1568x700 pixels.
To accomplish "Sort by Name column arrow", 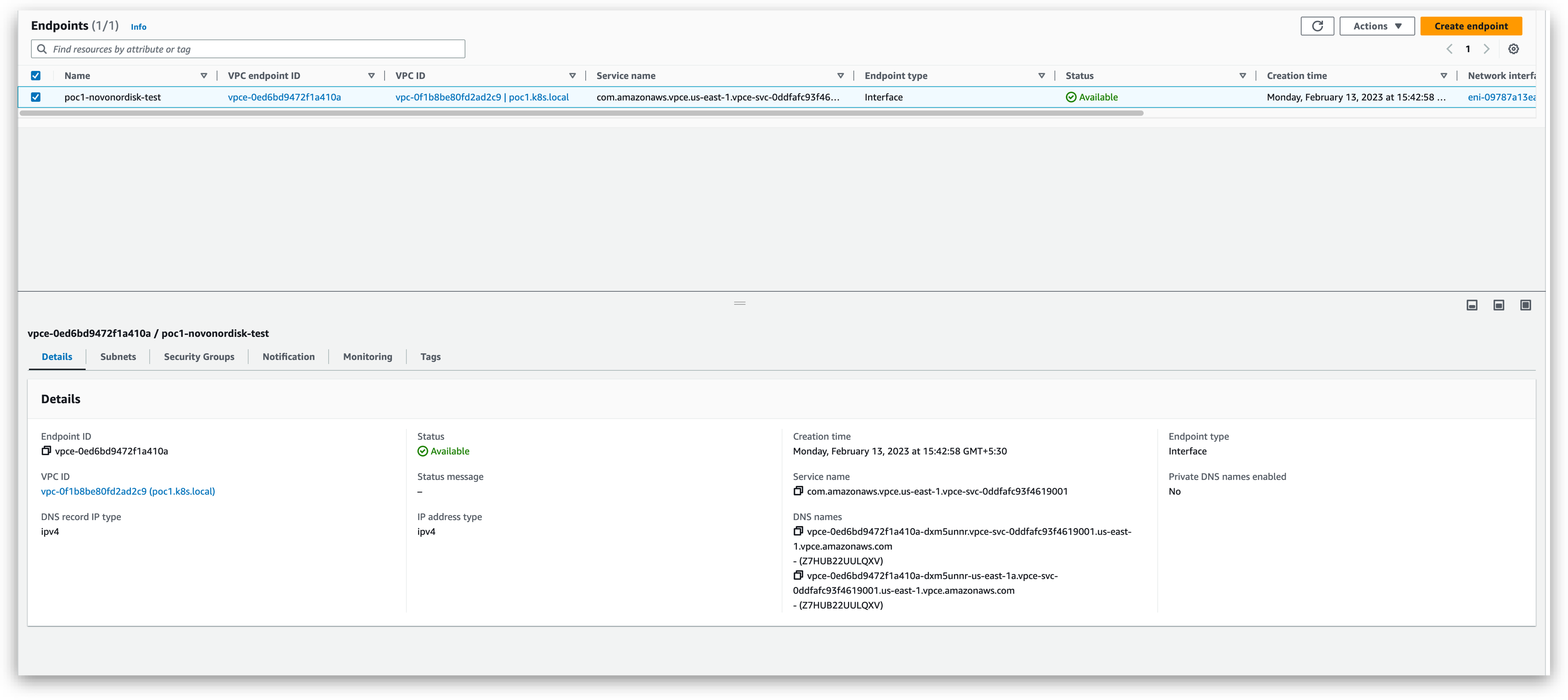I will (204, 76).
